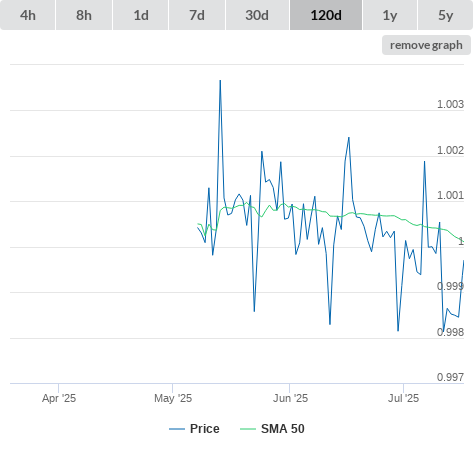Click the blue Price legend line marker

pos(177,429)
